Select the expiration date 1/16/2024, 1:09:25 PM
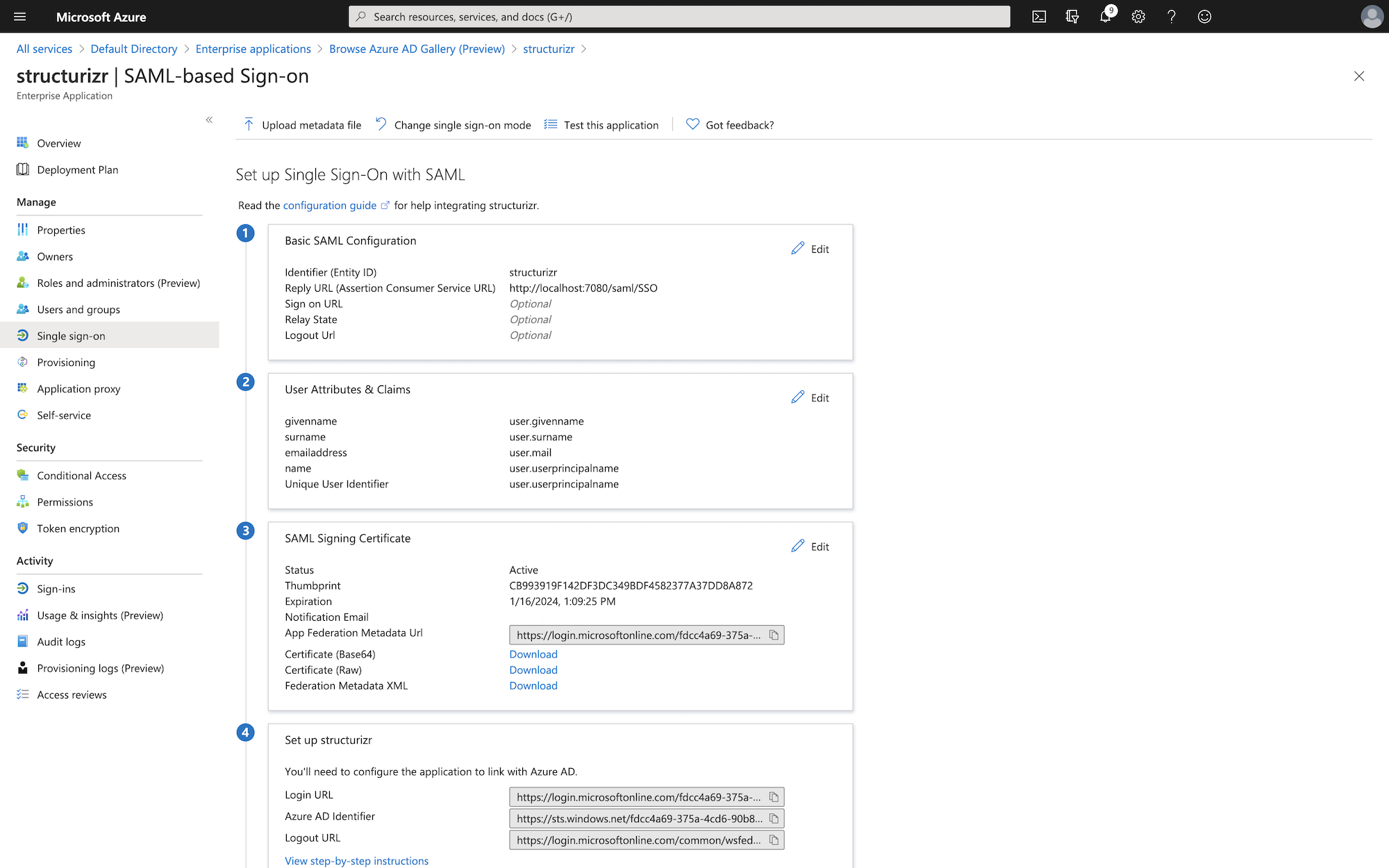The height and width of the screenshot is (868, 1389). coord(563,601)
